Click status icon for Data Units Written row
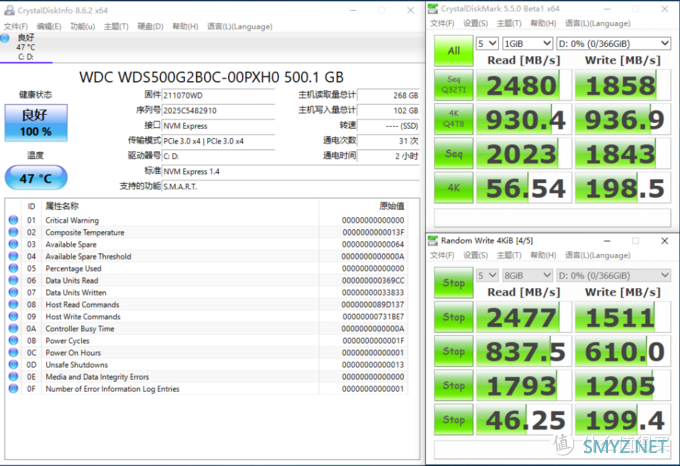 13,293
